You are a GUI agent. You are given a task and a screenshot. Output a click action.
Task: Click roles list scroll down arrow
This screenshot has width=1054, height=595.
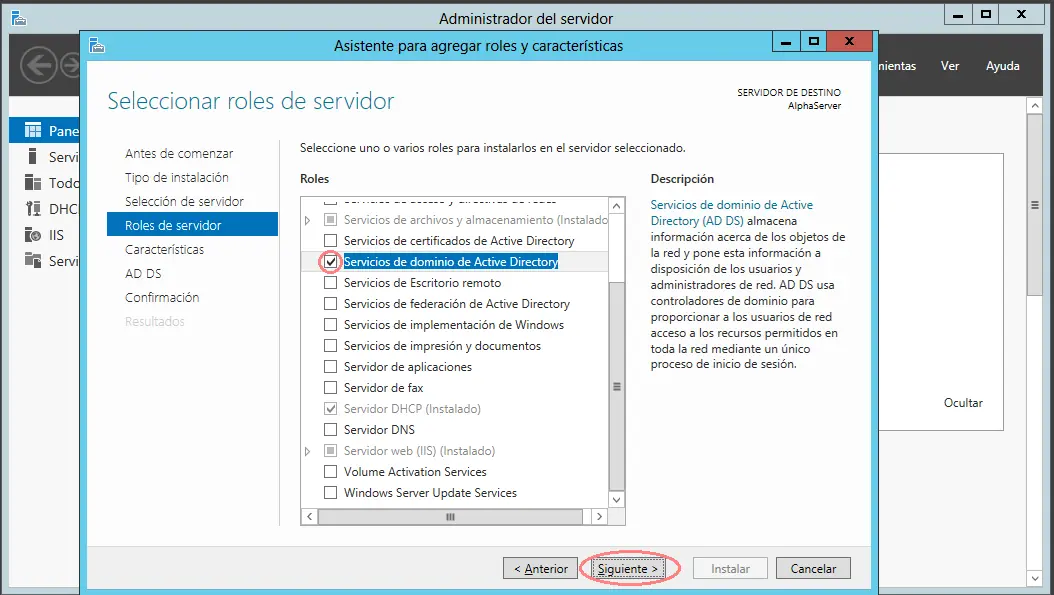(x=616, y=500)
